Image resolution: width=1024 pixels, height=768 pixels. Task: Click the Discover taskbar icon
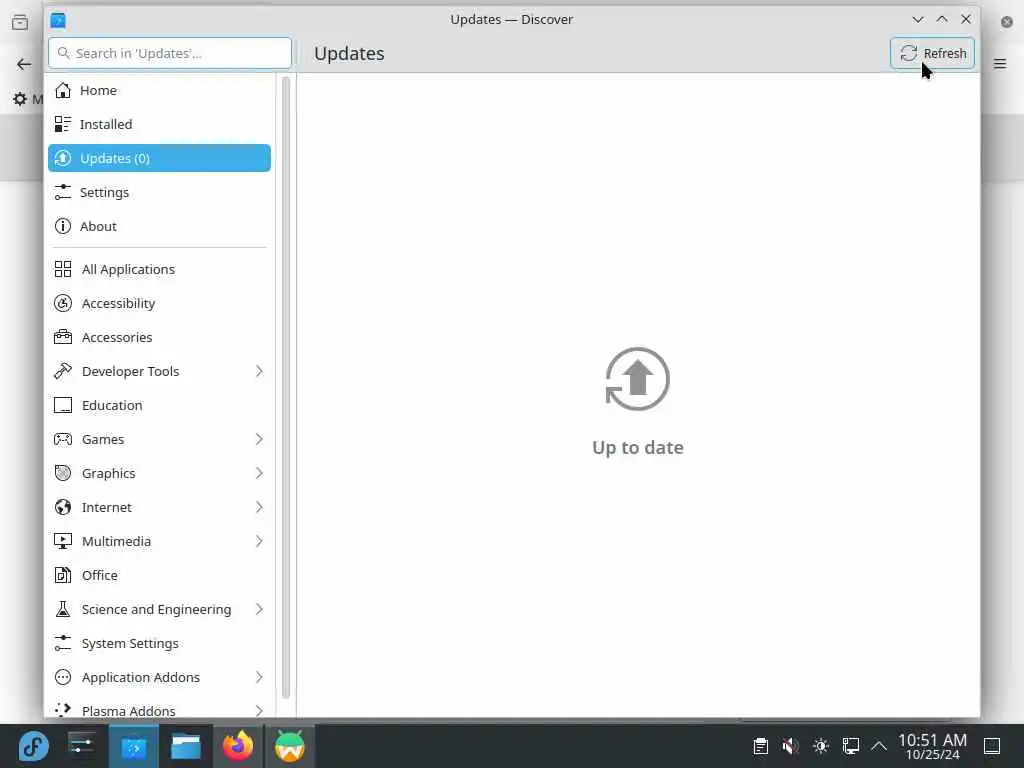[x=134, y=746]
